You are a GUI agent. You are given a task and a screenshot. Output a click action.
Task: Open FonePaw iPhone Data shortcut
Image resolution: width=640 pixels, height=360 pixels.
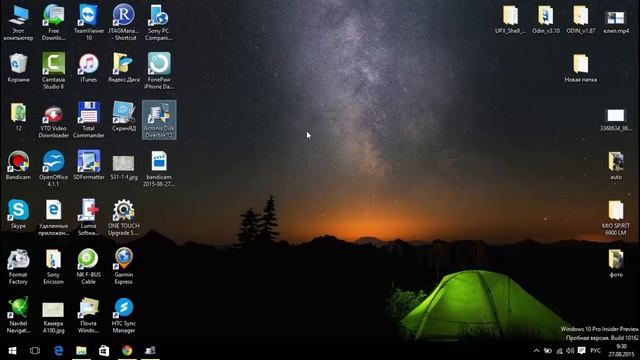tap(159, 71)
